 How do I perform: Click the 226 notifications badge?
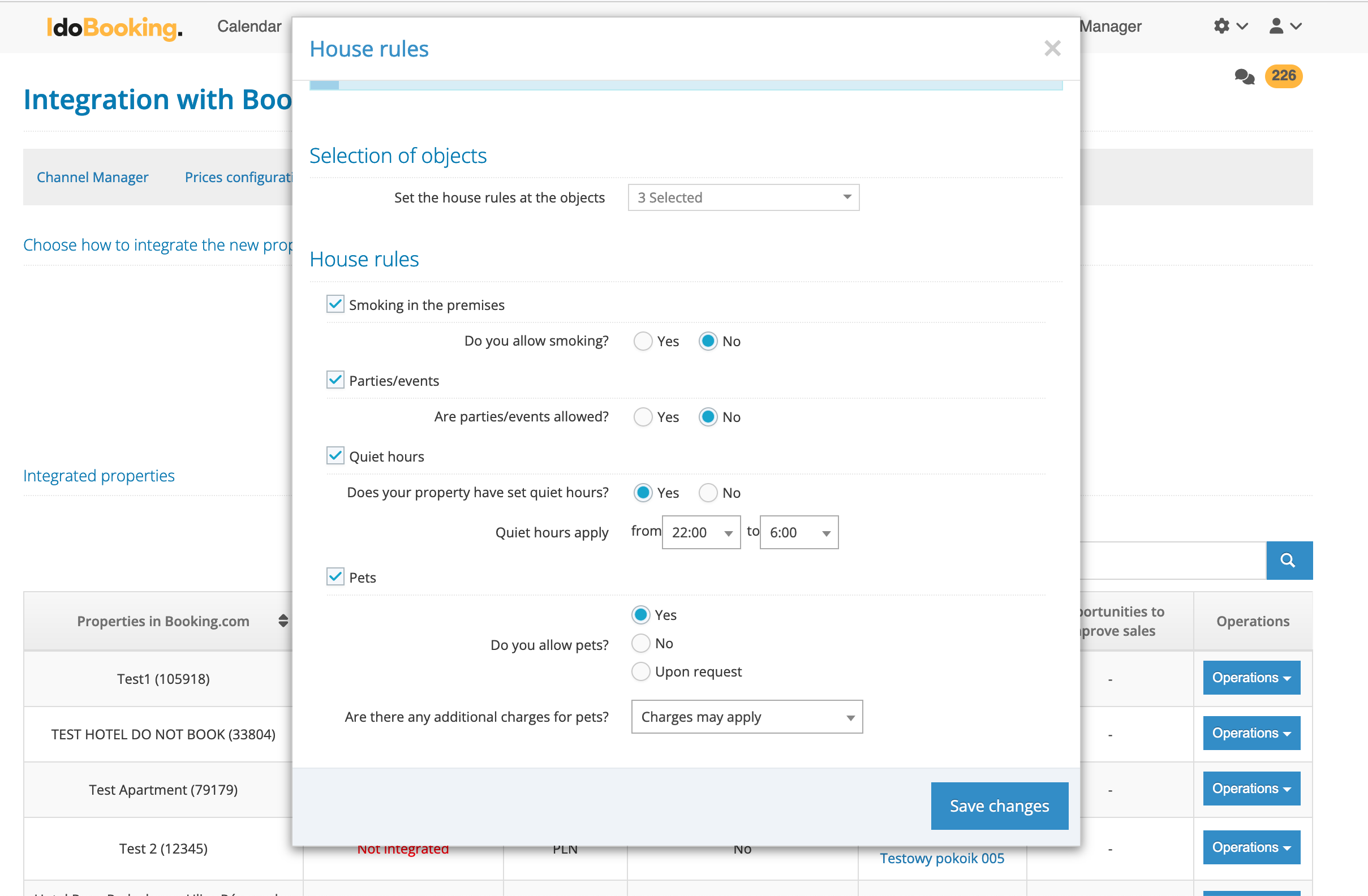(x=1283, y=76)
